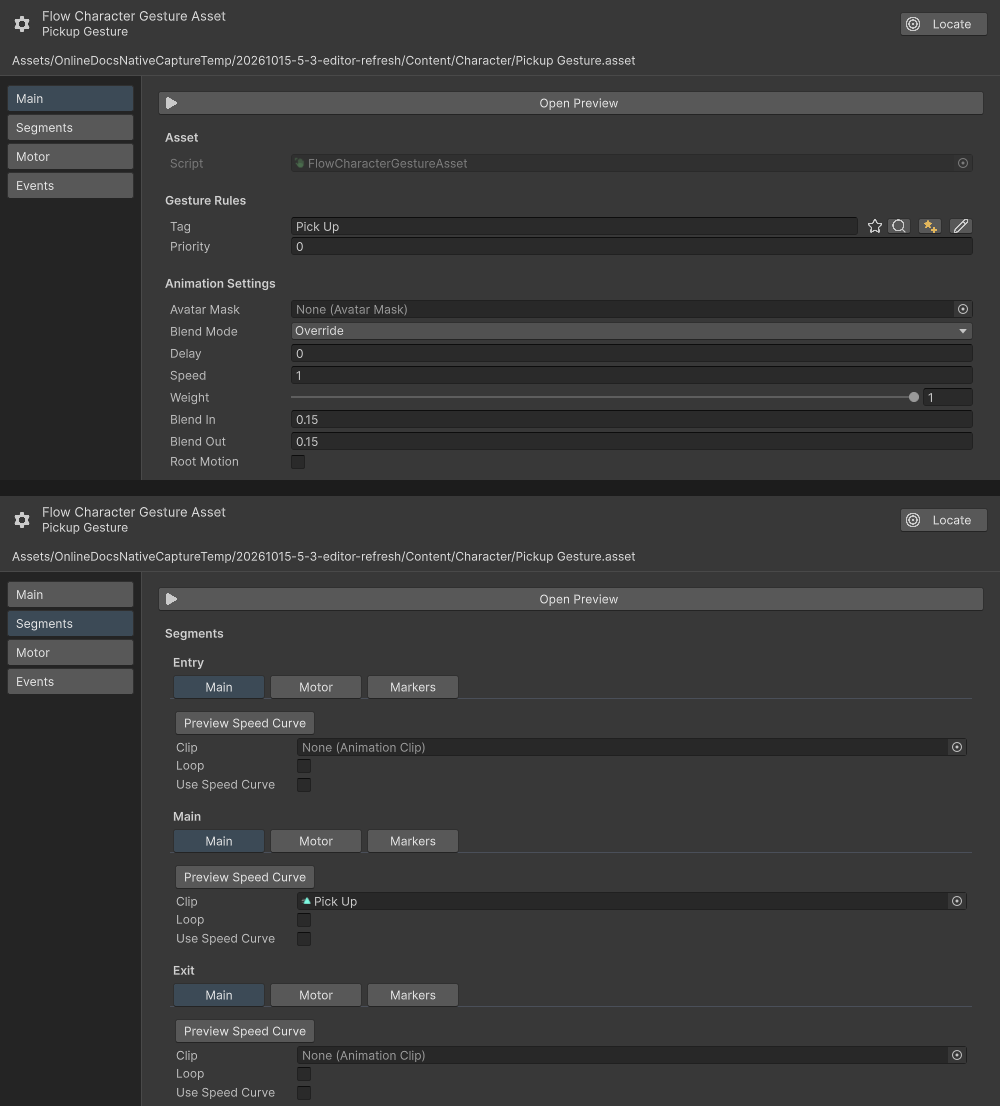
Task: Select Motor sidebar tab in Segments panel
Action: [x=71, y=652]
